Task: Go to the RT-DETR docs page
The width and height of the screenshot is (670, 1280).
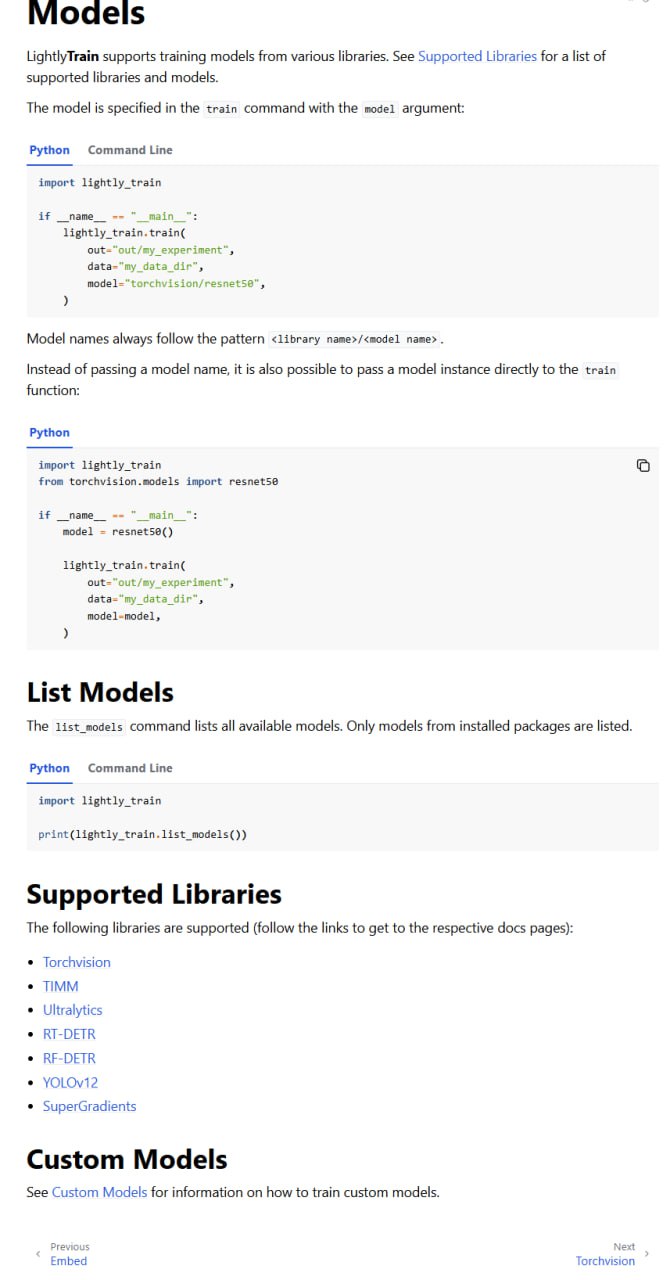Action: pos(69,1034)
